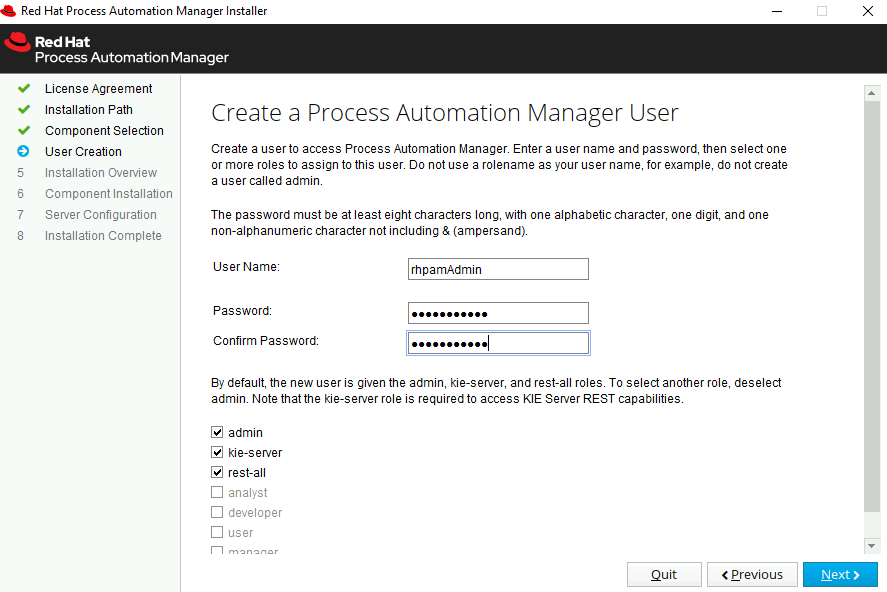This screenshot has height=592, width=887.
Task: Focus the User Name field
Action: [x=498, y=269]
